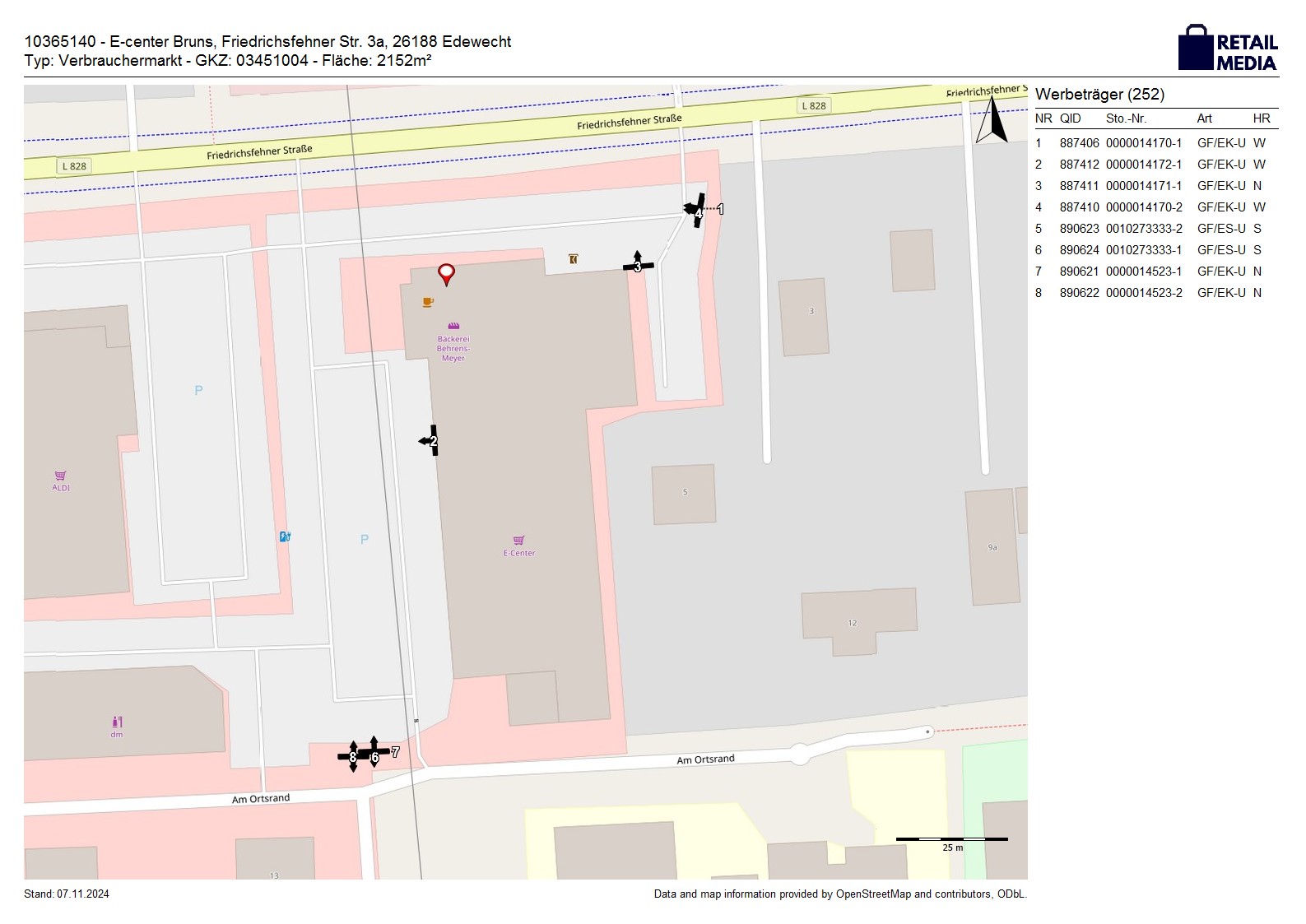Click the L 828 road shield on left
Screen dimensions: 1306x924
pyautogui.click(x=74, y=166)
